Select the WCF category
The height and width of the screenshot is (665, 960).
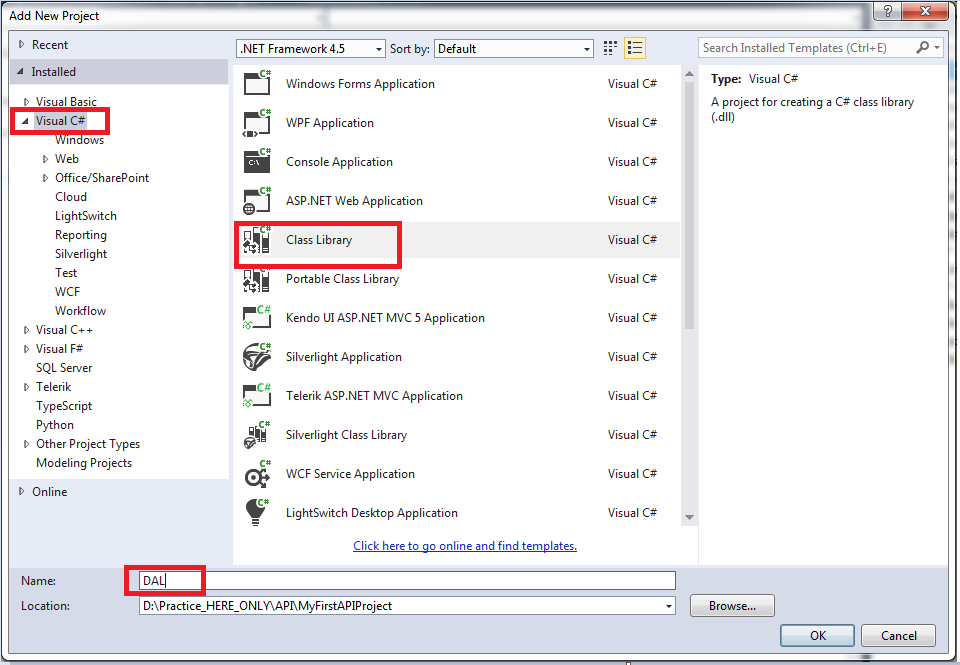click(x=67, y=292)
